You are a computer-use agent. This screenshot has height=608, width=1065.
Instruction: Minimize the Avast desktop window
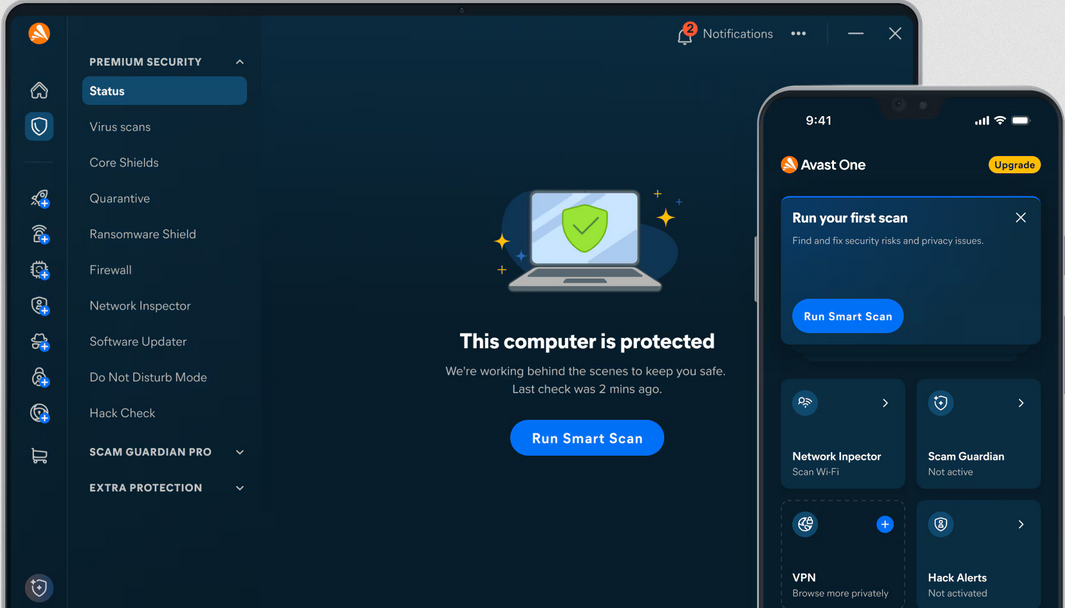[856, 33]
